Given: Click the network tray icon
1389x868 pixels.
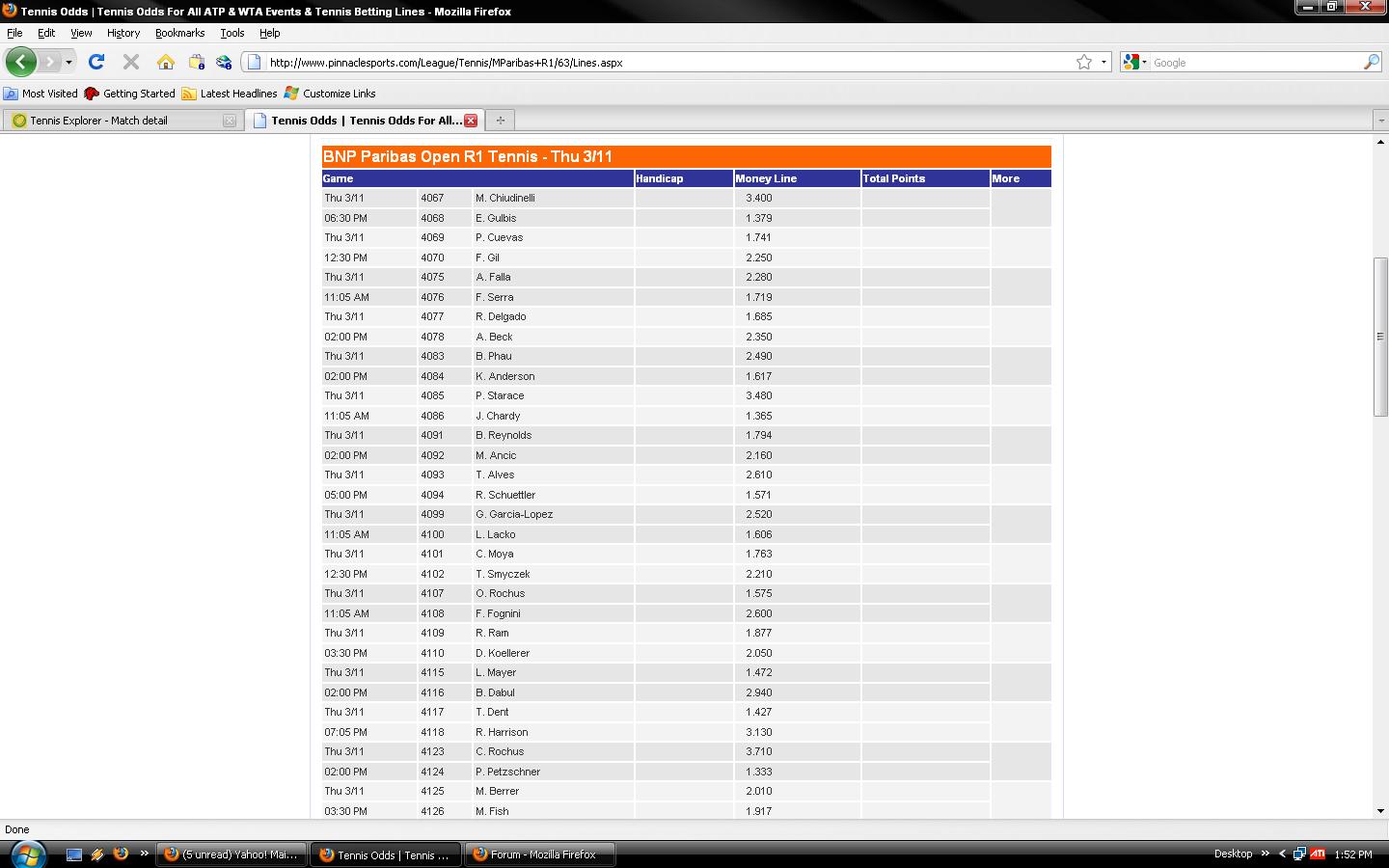Looking at the screenshot, I should click(1299, 854).
